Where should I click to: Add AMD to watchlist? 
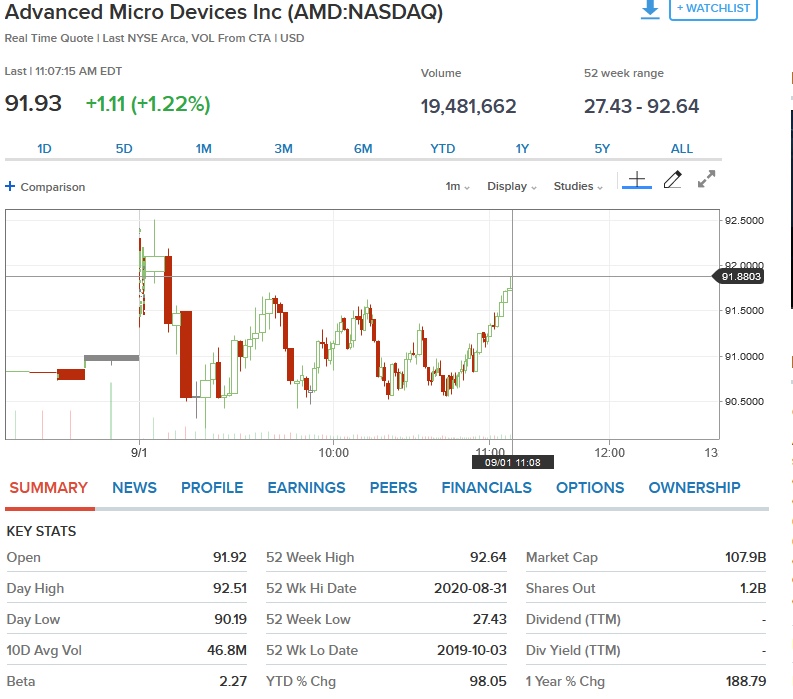click(x=713, y=9)
